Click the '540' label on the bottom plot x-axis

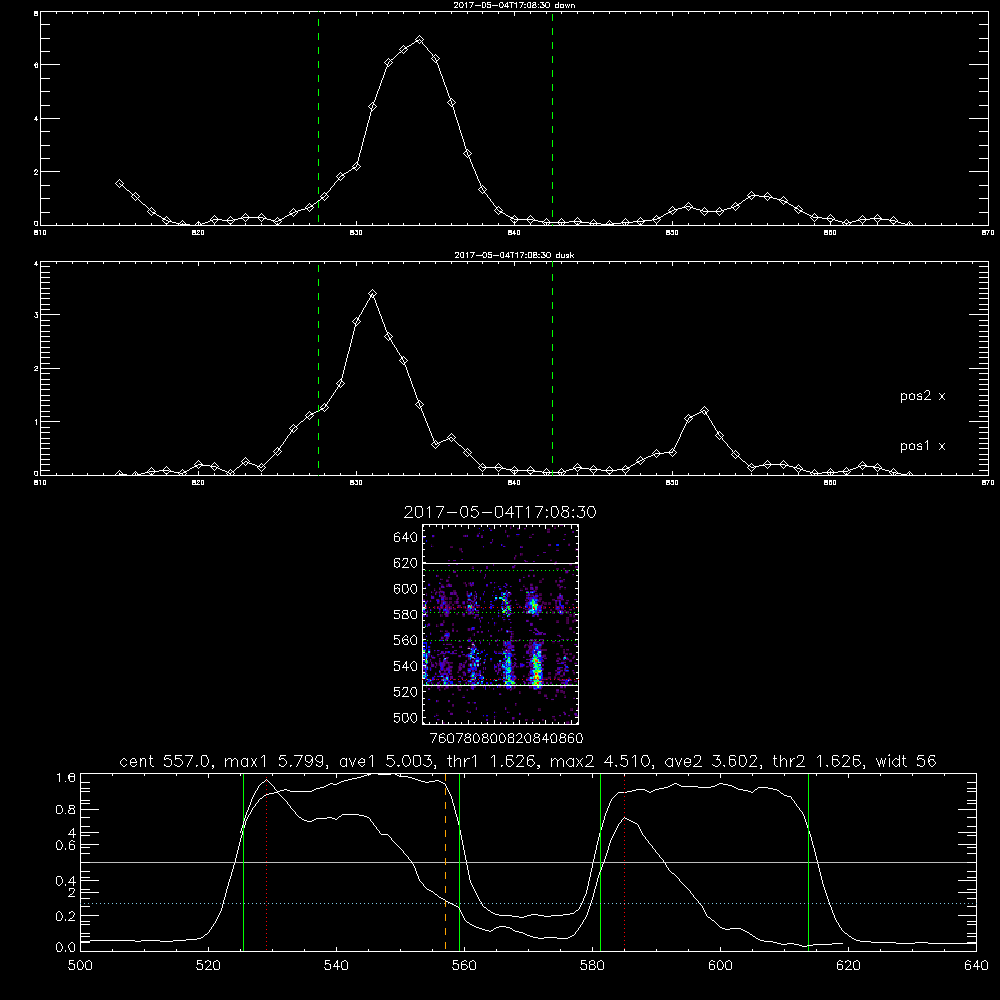(x=336, y=965)
